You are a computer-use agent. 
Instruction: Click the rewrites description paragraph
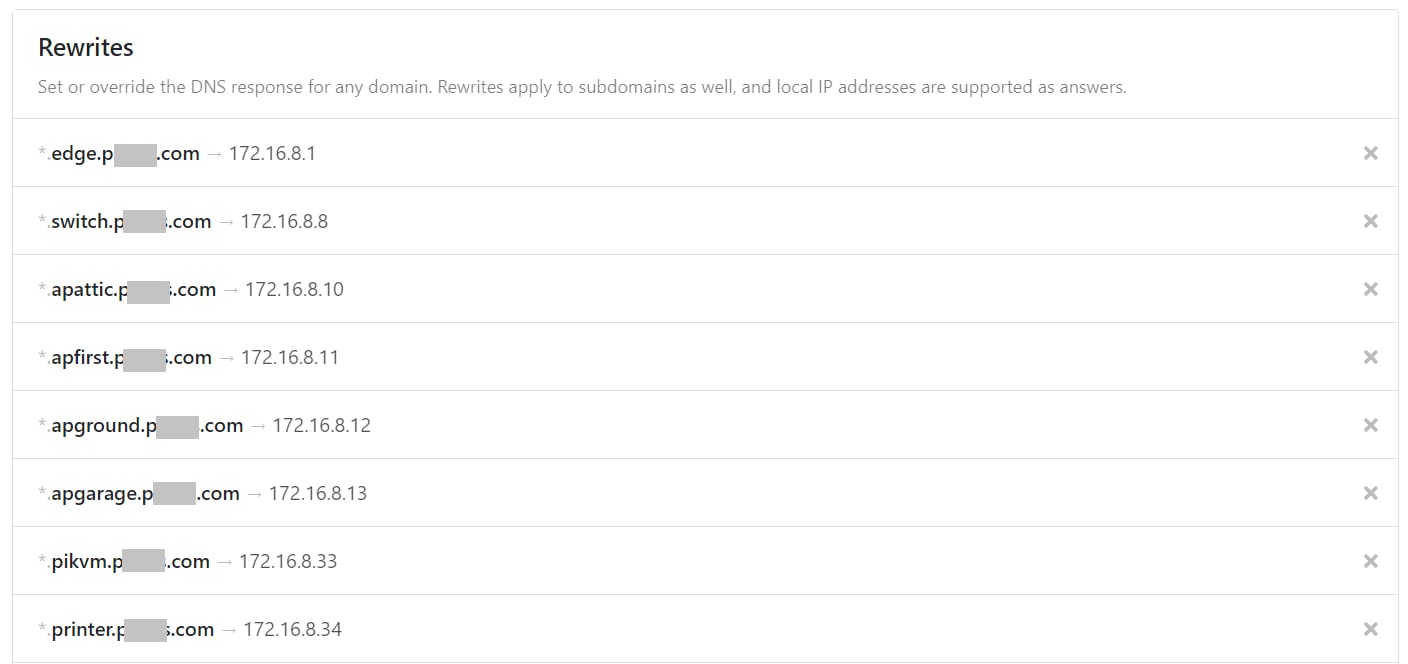582,87
